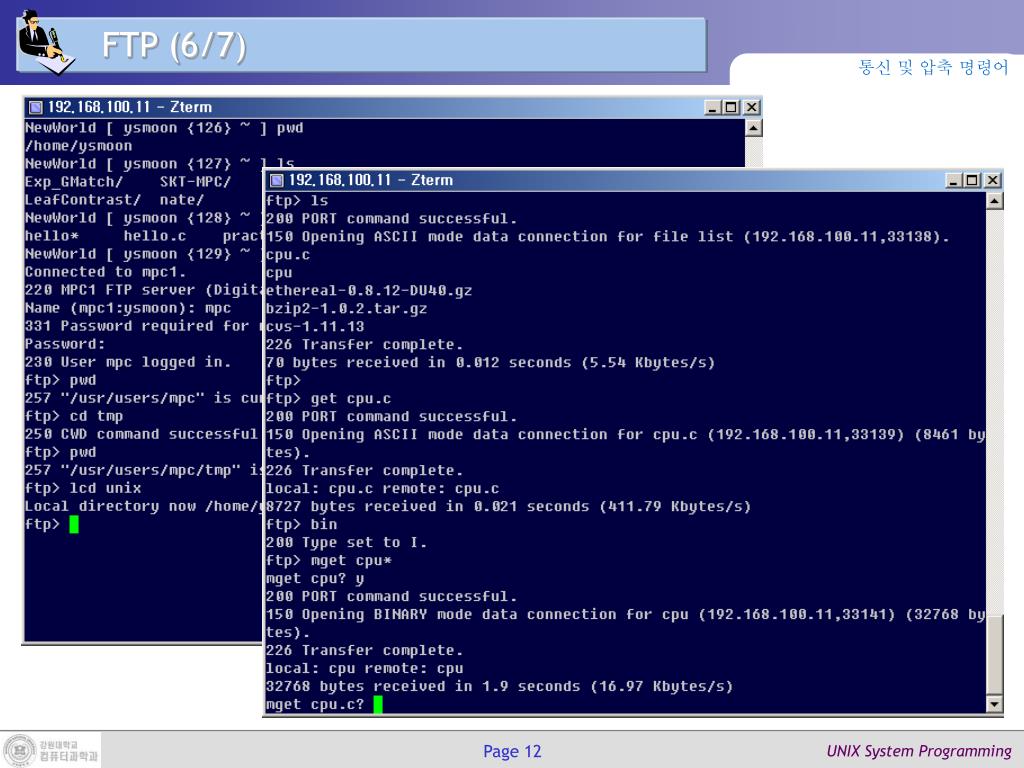Click the front Zterm window title bar icon
Screen dimensions: 1024x768
[x=277, y=180]
